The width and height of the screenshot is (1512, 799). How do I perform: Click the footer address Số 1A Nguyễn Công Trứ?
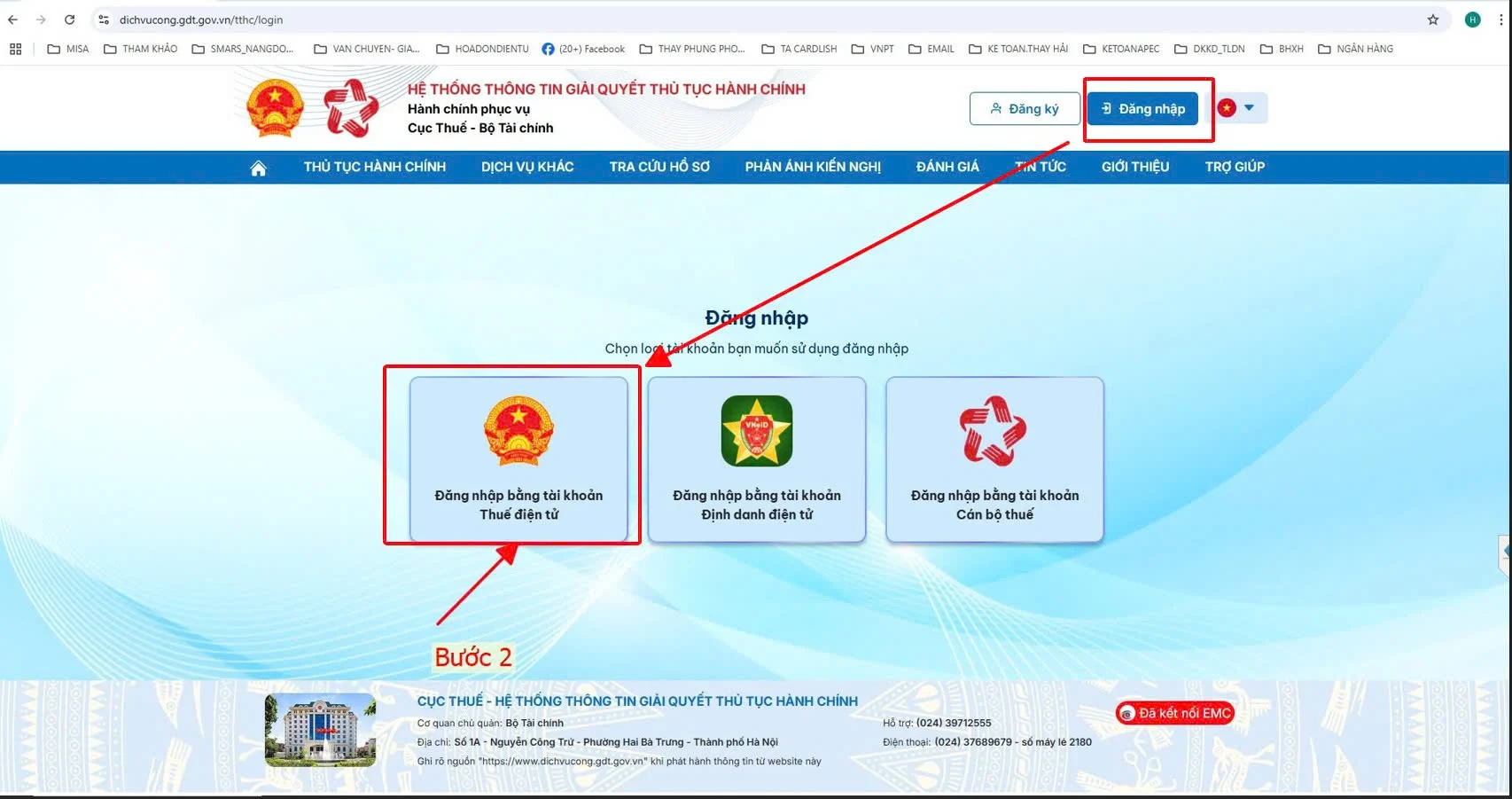click(616, 742)
